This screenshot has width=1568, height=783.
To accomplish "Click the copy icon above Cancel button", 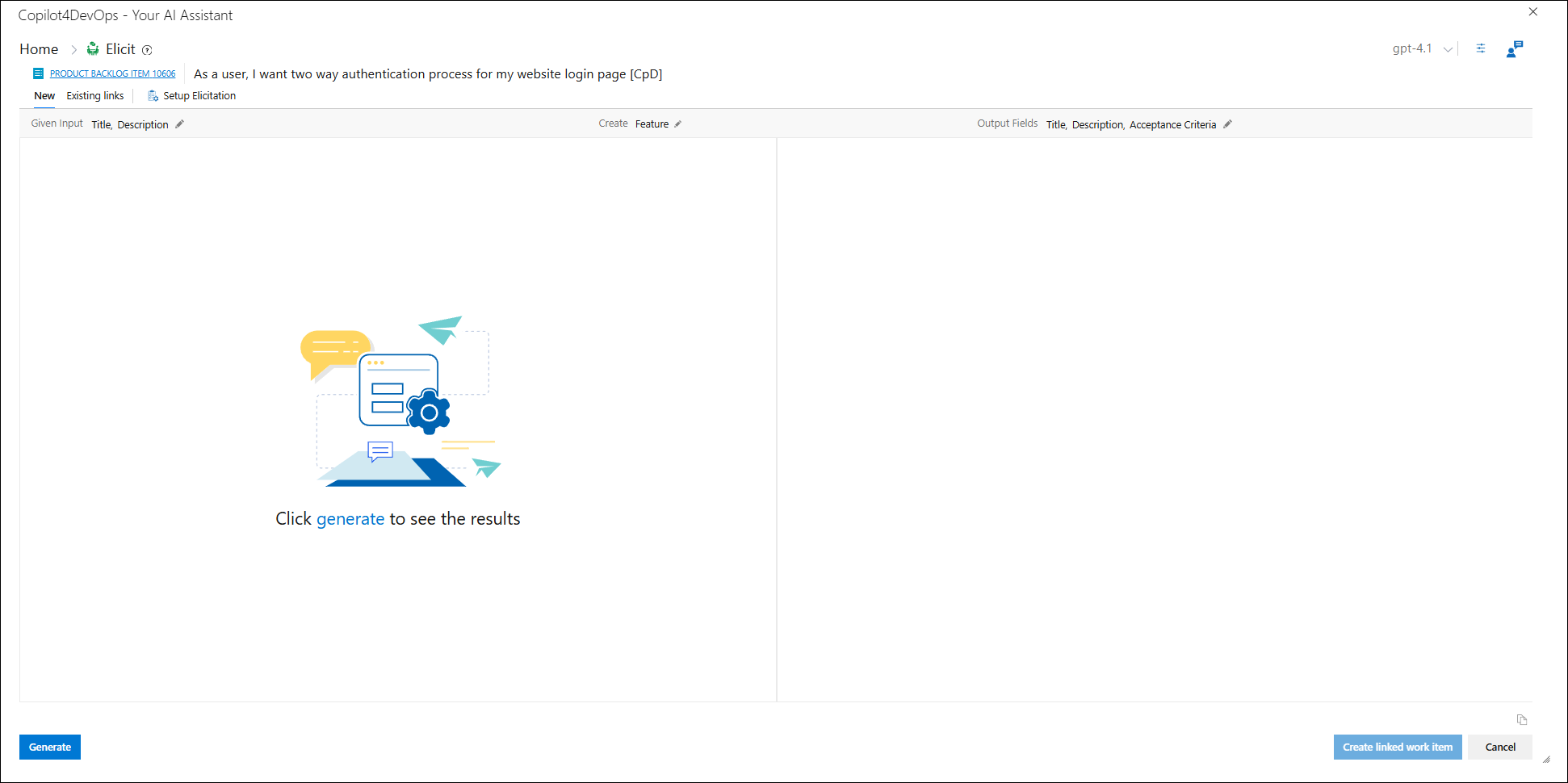I will pos(1521,719).
